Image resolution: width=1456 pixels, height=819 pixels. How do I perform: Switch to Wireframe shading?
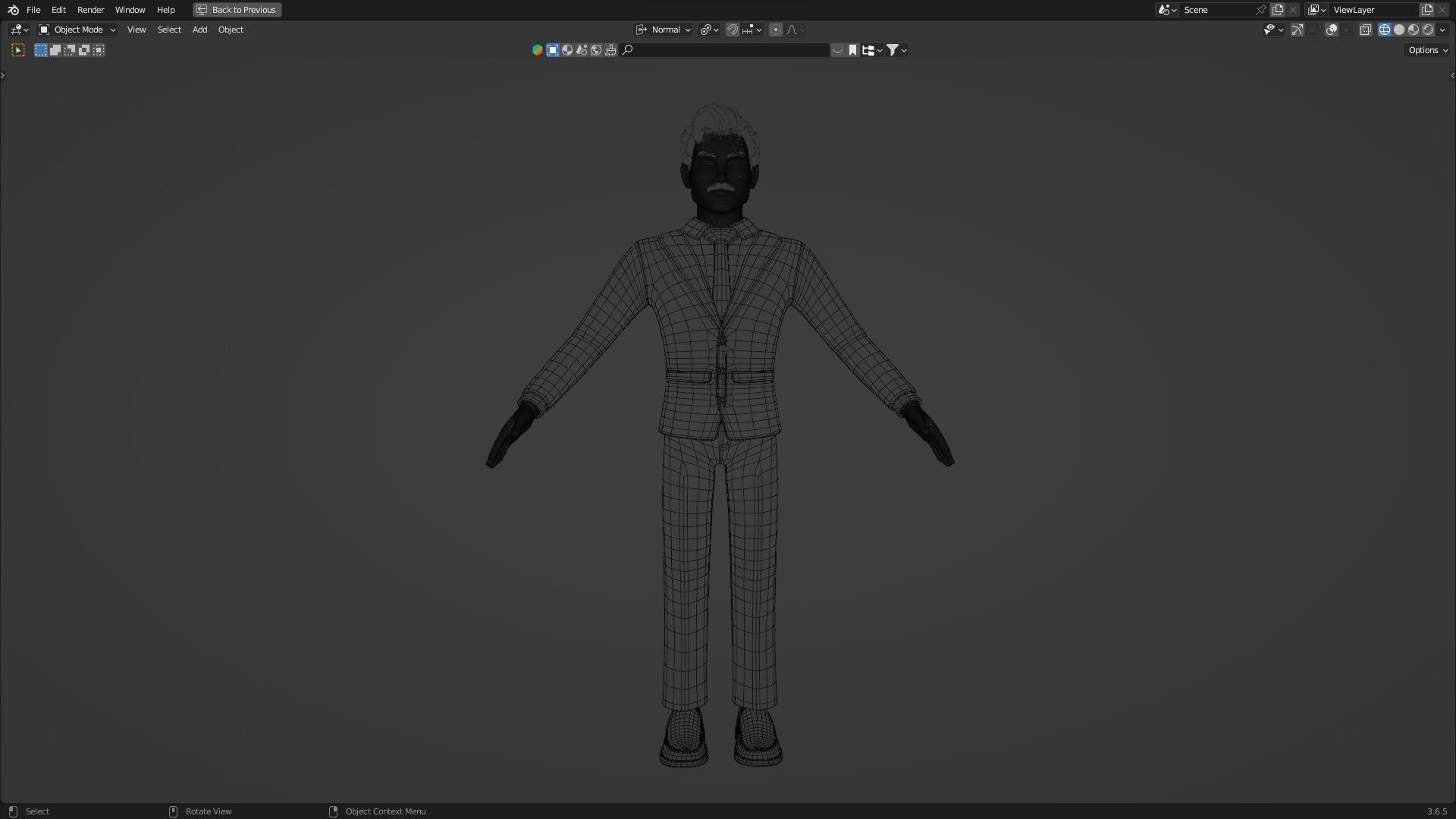point(1385,30)
